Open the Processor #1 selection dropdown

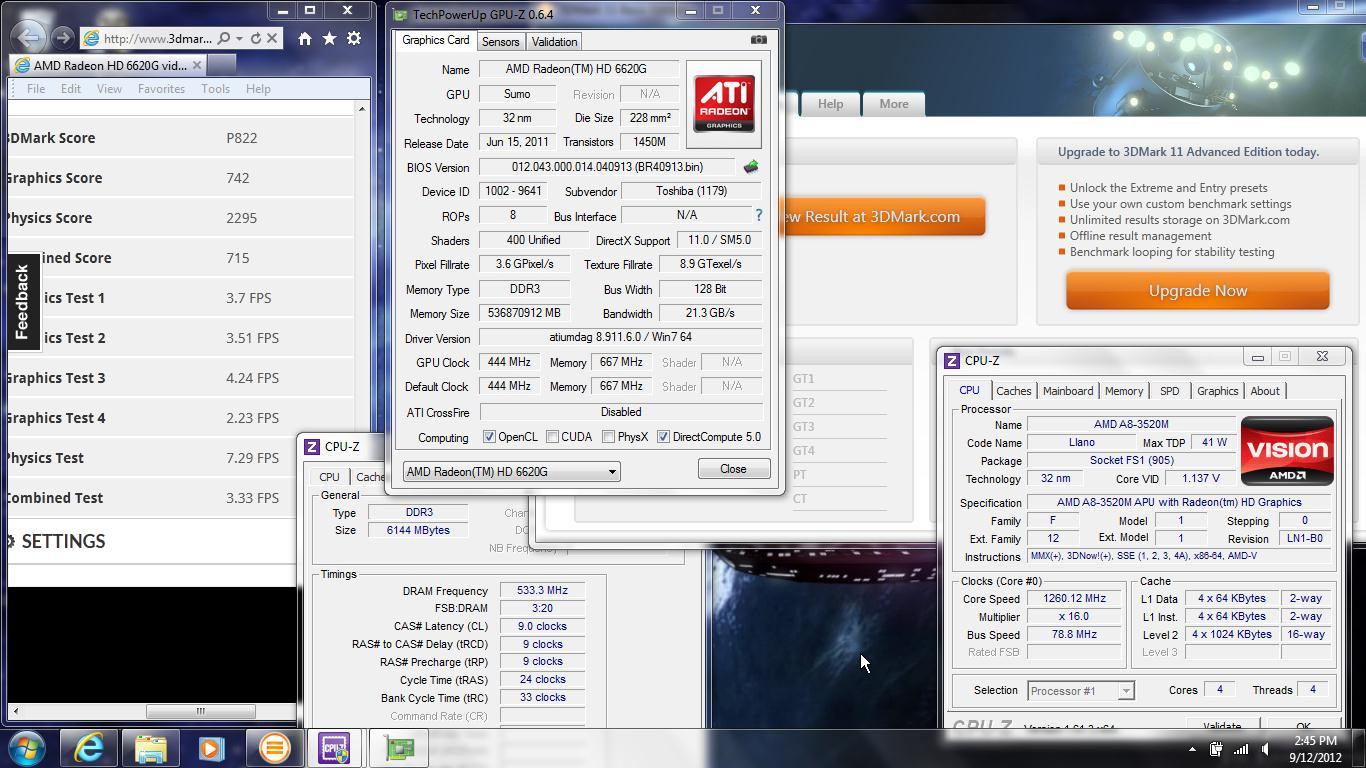pos(1080,690)
